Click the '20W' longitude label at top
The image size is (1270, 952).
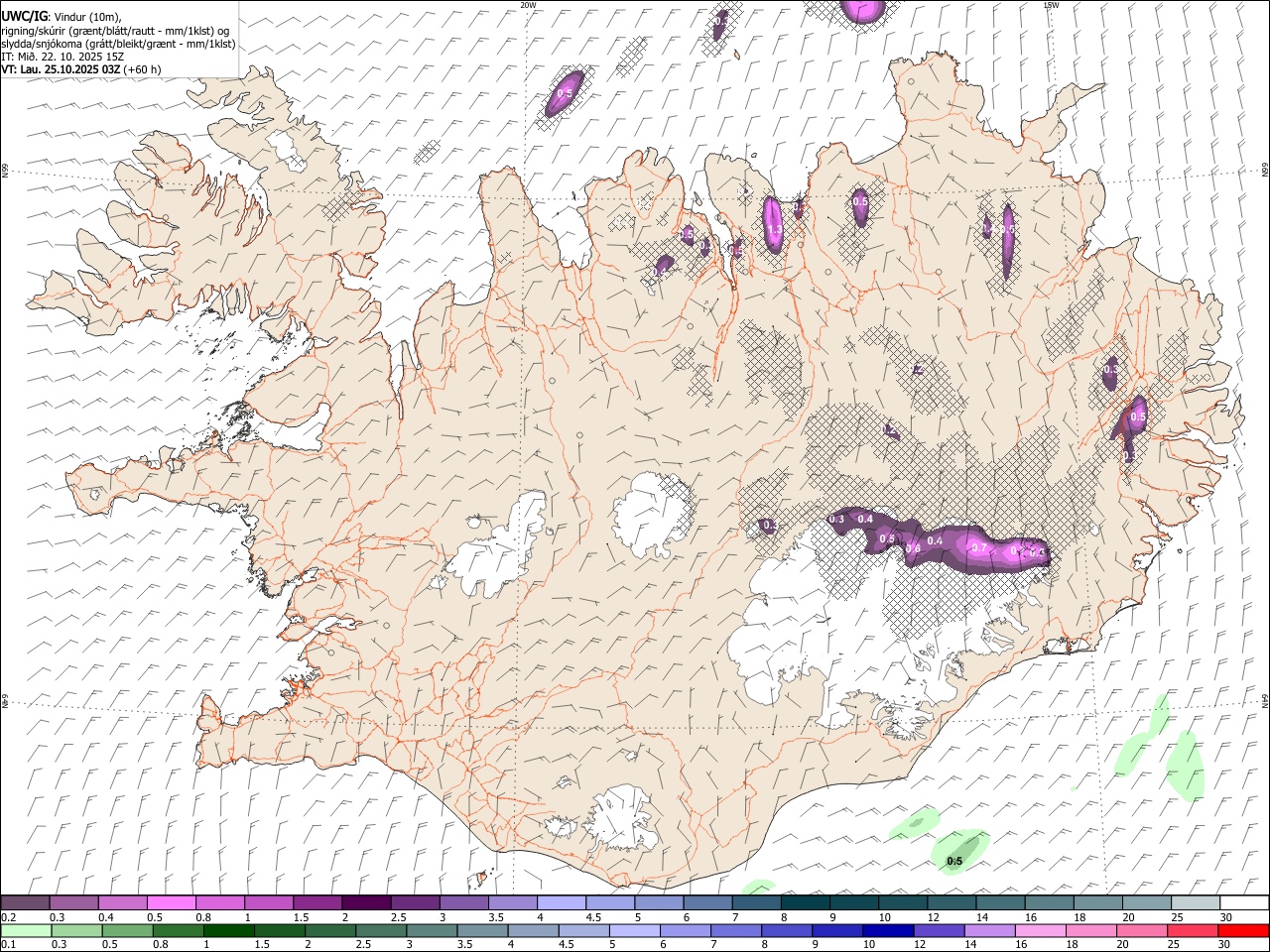[528, 5]
